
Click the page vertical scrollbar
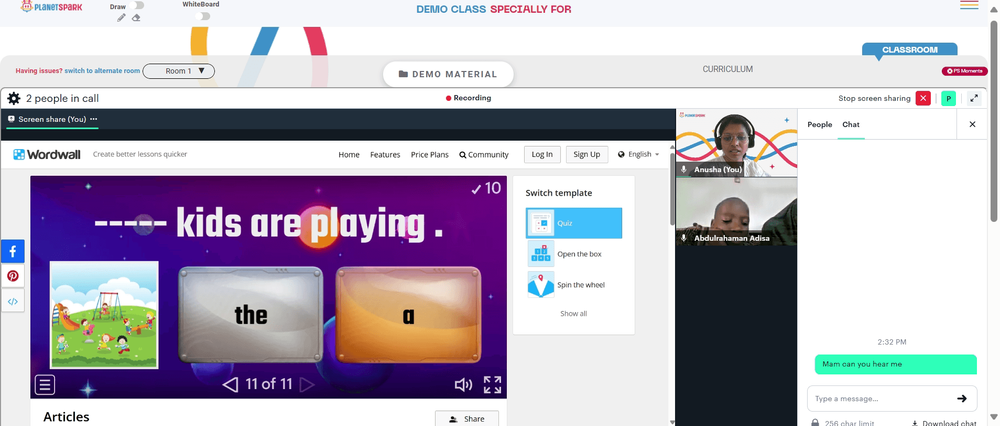click(994, 121)
